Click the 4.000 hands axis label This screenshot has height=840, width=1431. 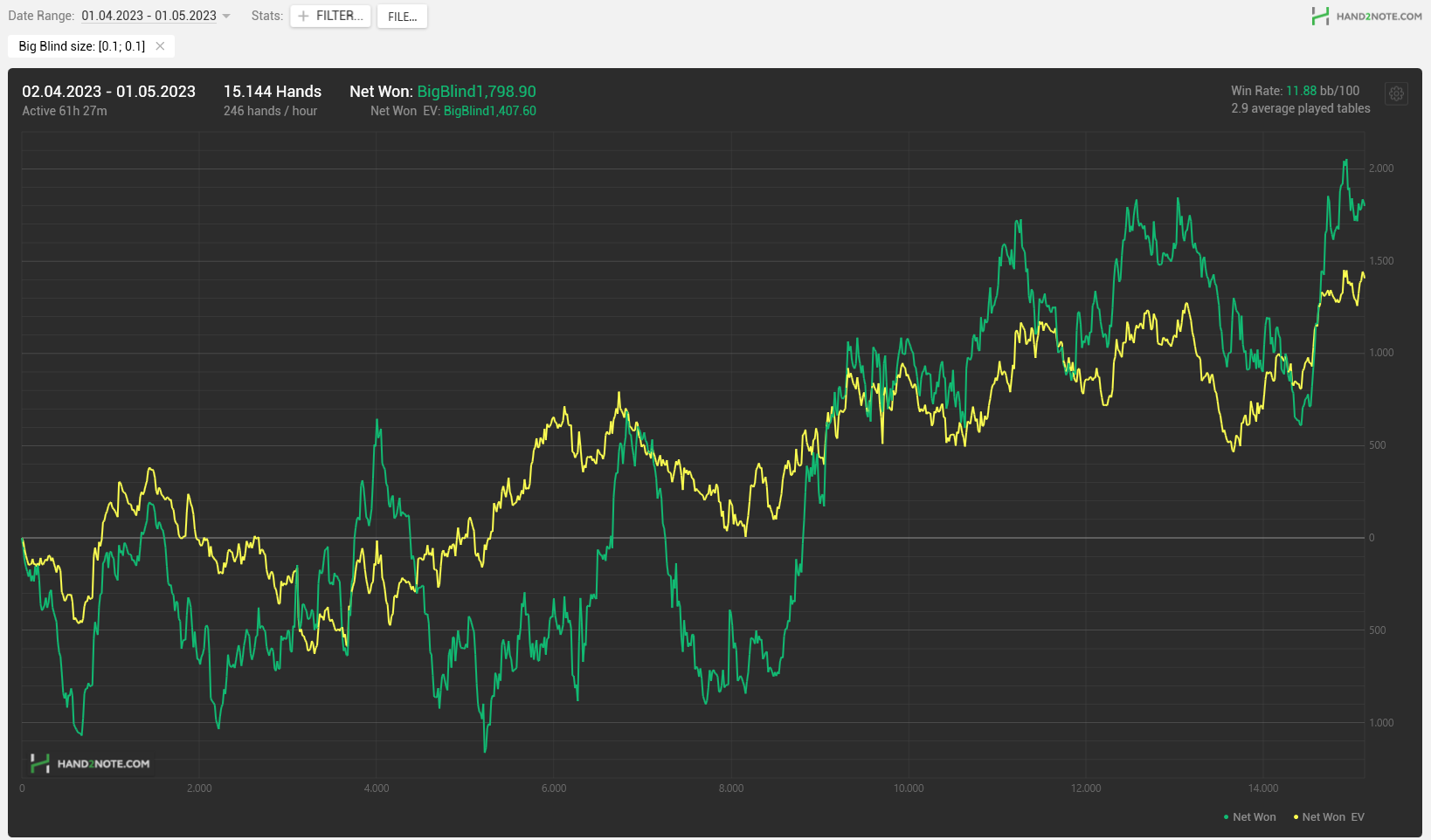377,788
